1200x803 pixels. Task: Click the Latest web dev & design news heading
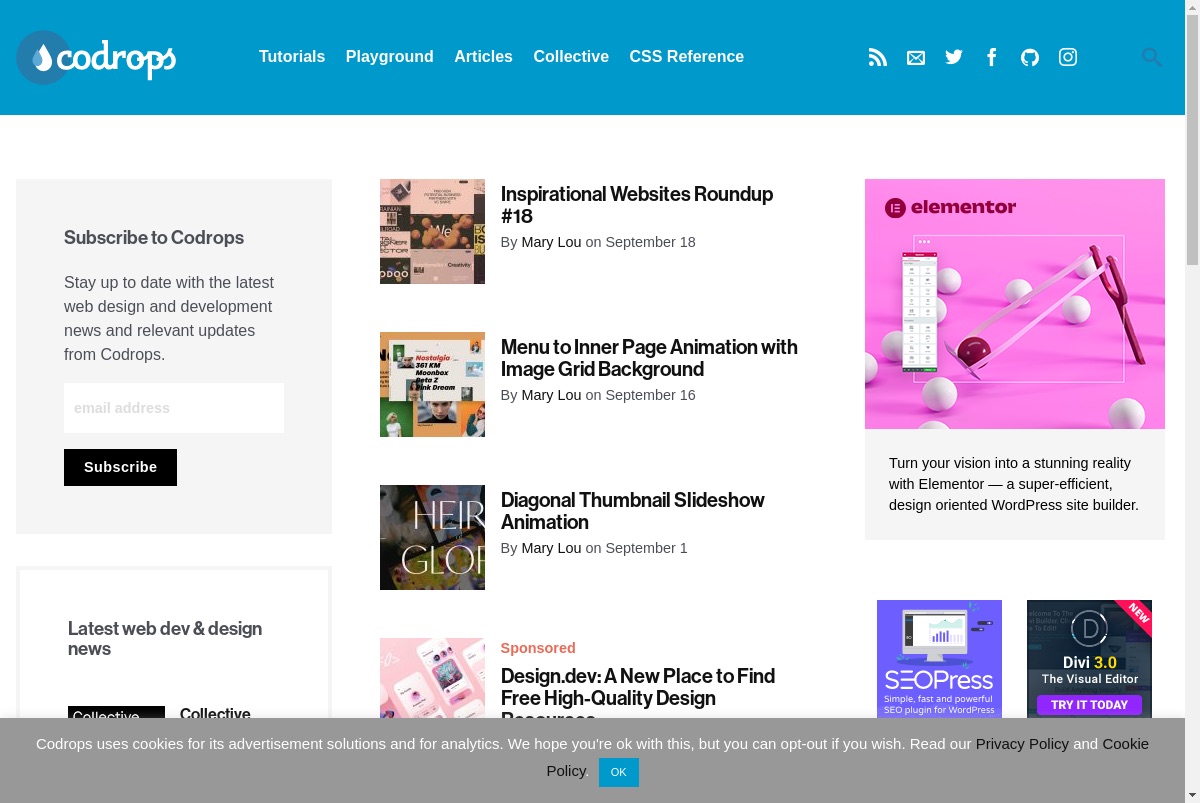[165, 638]
